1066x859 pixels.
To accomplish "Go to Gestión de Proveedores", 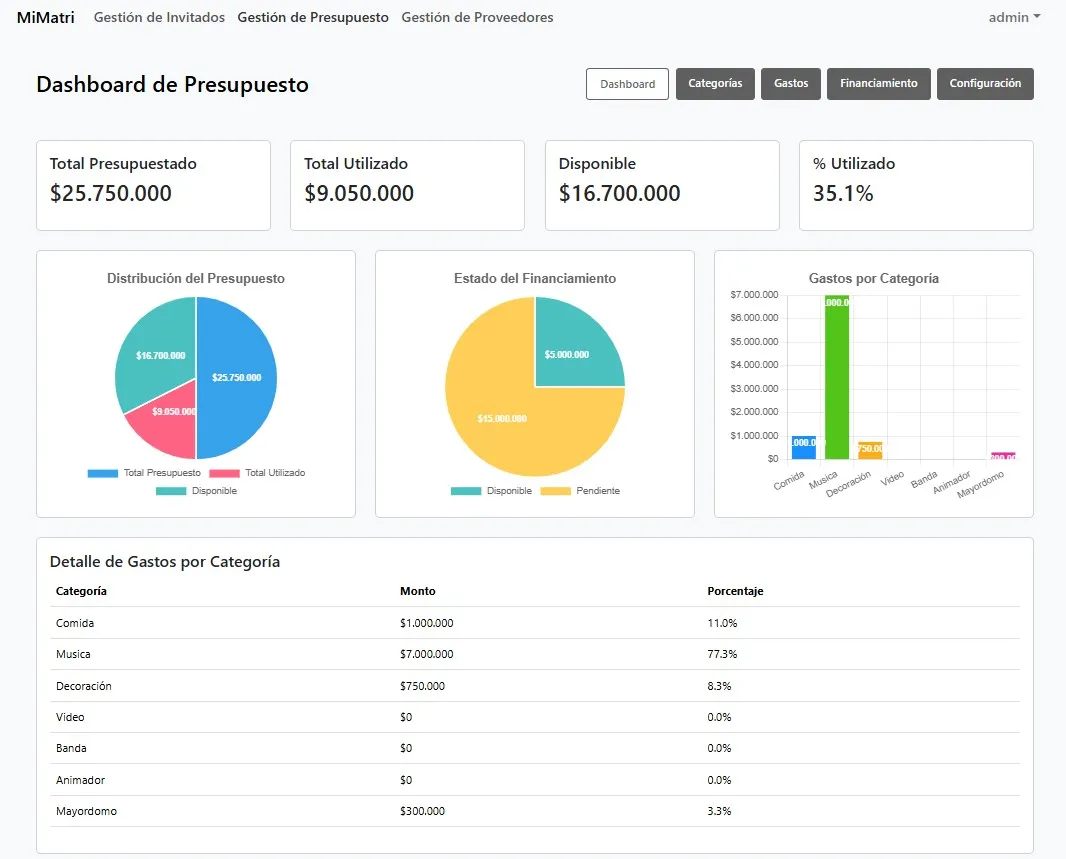I will point(477,17).
